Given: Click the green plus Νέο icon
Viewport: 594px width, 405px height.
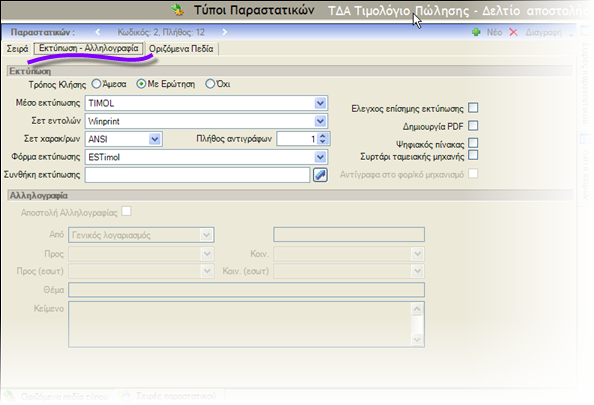Looking at the screenshot, I should click(476, 32).
